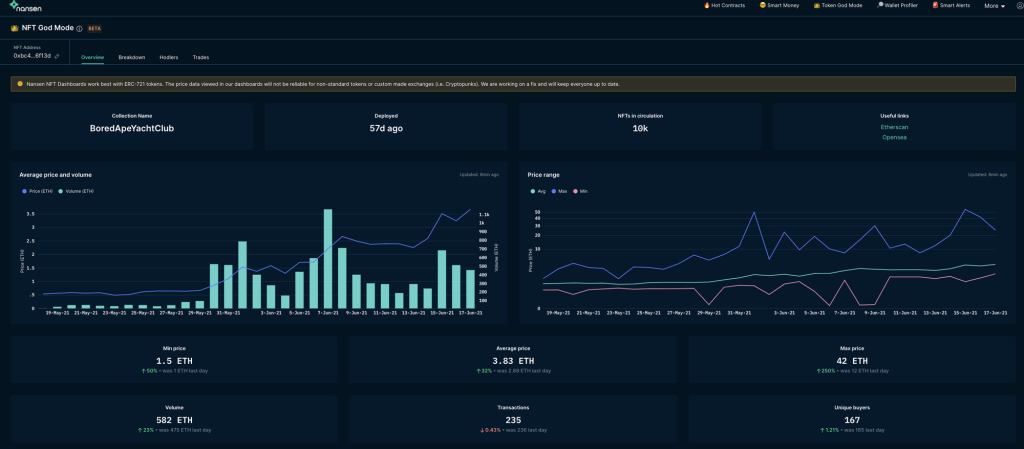
Task: Click the tallest volume bar at 7-Jun-21
Action: [x=328, y=258]
